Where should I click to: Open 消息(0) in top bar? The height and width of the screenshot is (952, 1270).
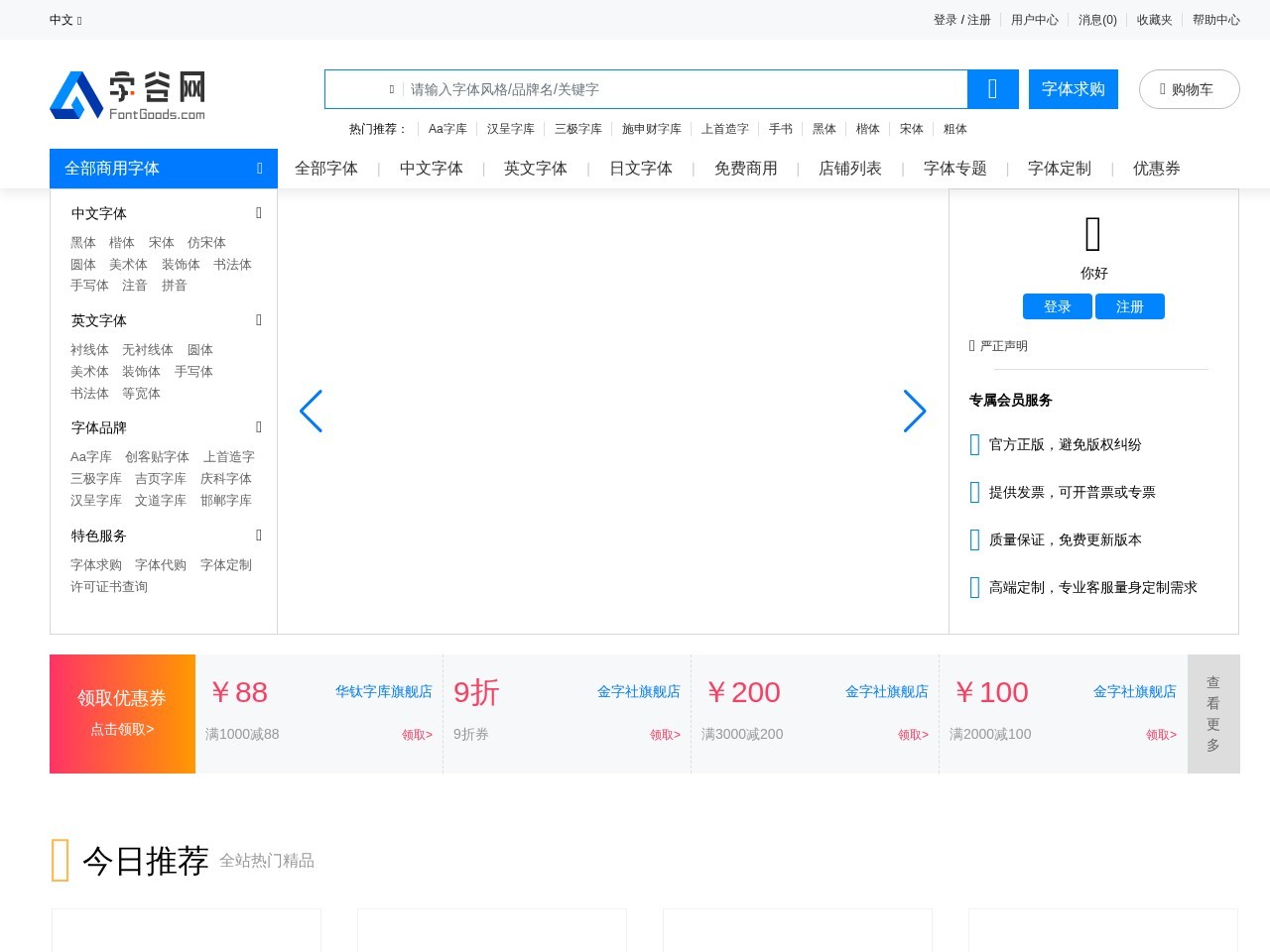pyautogui.click(x=1097, y=20)
